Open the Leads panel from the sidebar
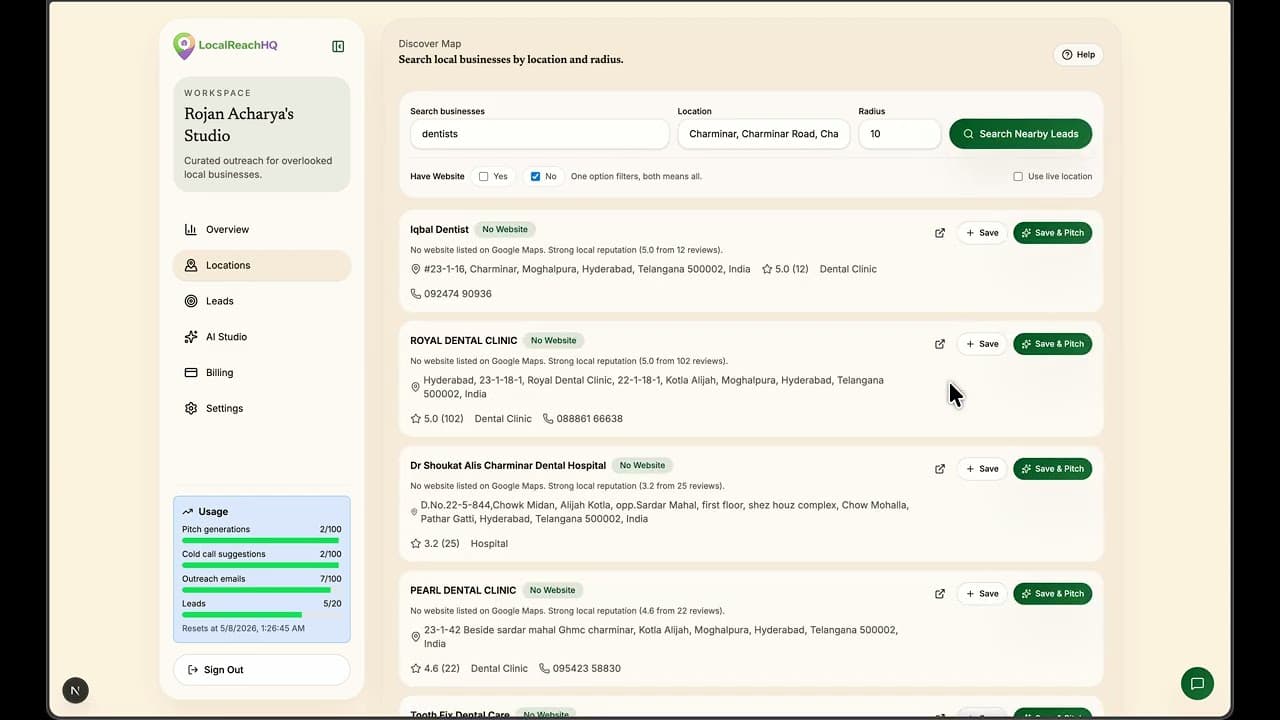This screenshot has height=720, width=1280. click(220, 301)
